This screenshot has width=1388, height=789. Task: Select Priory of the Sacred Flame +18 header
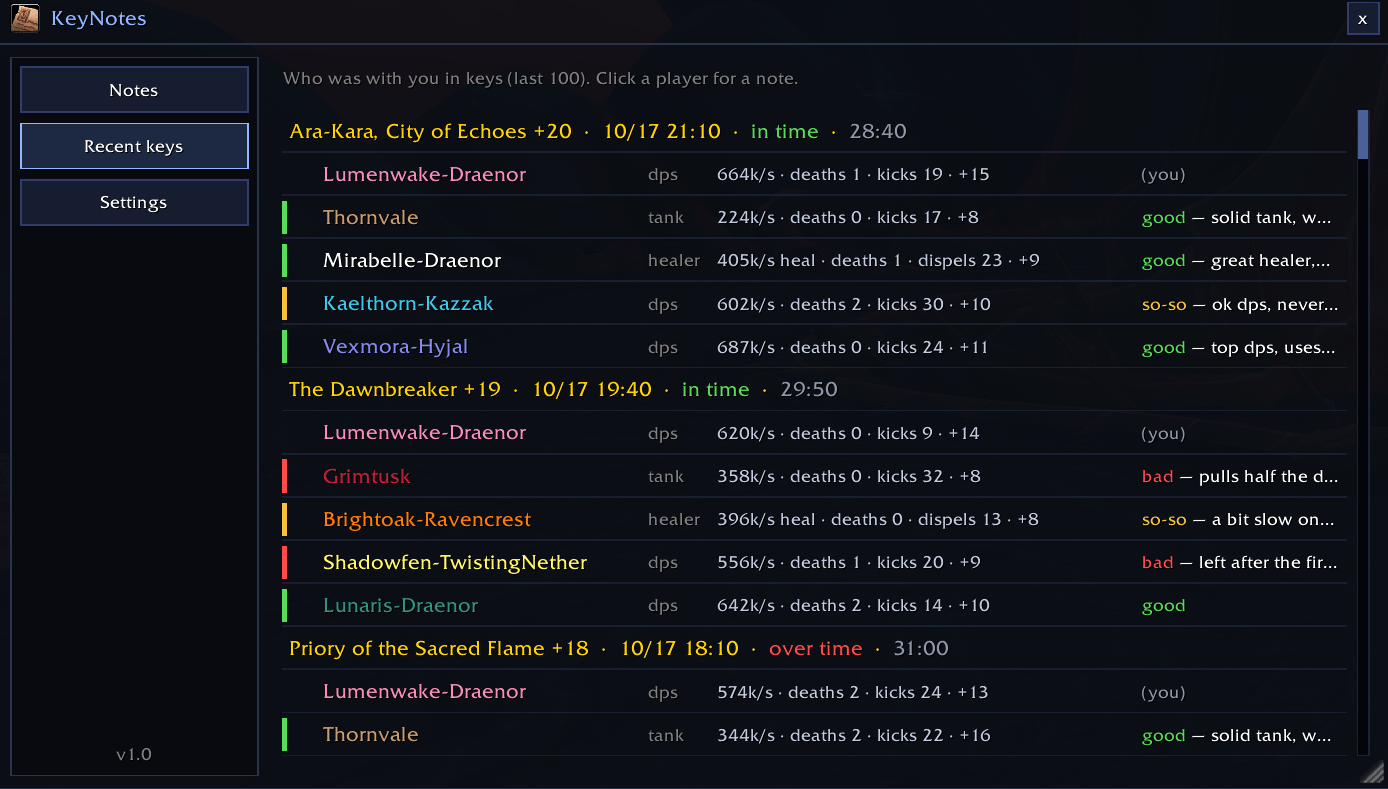pyautogui.click(x=814, y=648)
